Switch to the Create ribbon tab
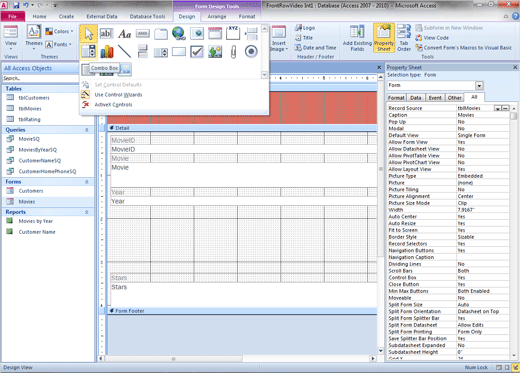520x373 pixels. click(66, 16)
